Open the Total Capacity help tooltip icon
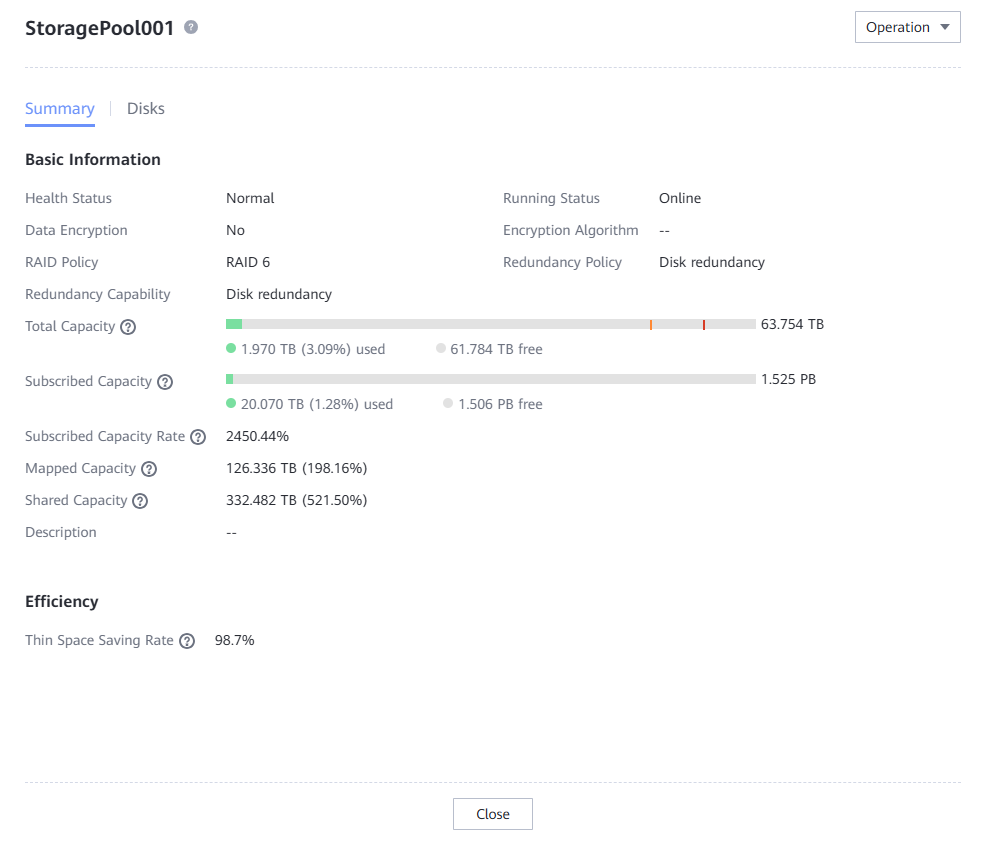This screenshot has height=842, width=988. [x=128, y=327]
